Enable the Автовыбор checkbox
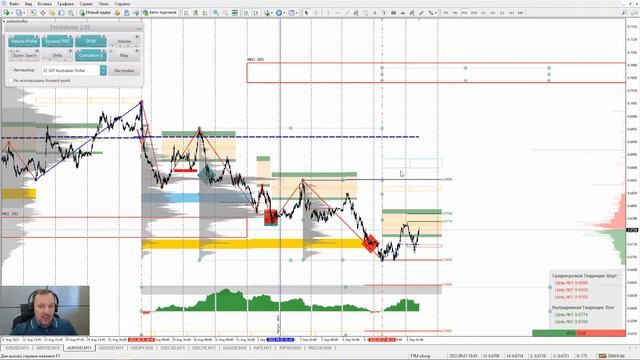 [x=11, y=70]
